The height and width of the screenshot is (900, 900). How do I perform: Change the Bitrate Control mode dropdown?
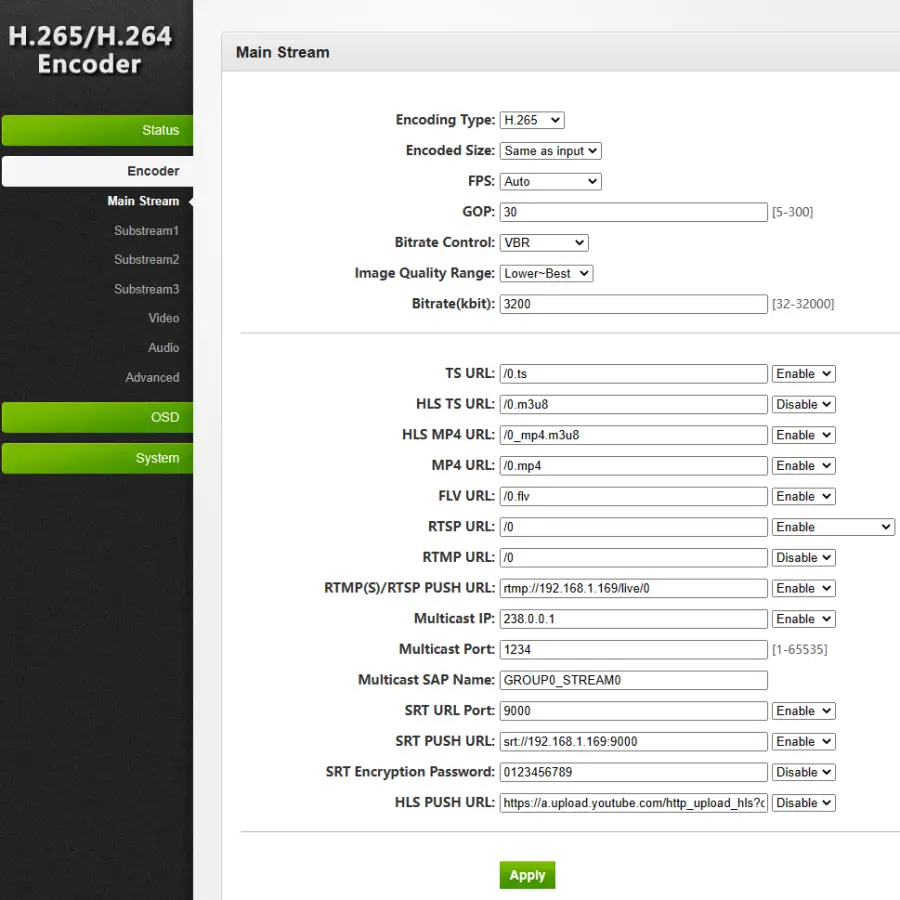(544, 243)
